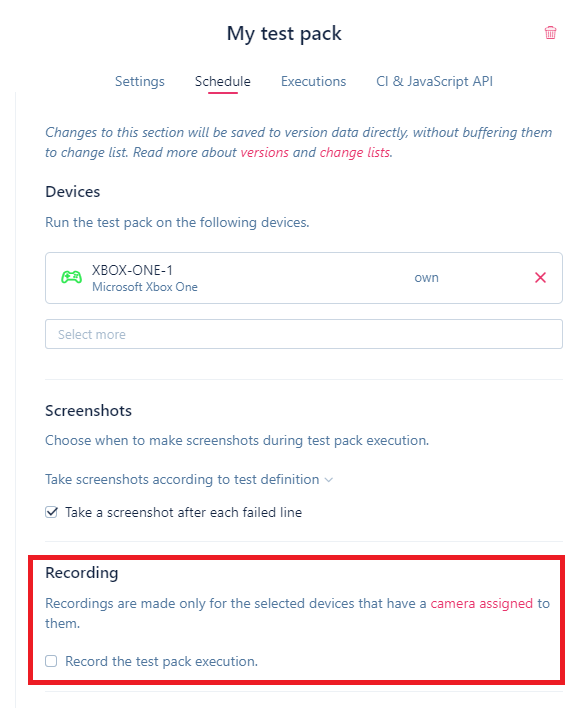Uncheck screenshot after each failed line
This screenshot has width=582, height=708.
tap(51, 512)
